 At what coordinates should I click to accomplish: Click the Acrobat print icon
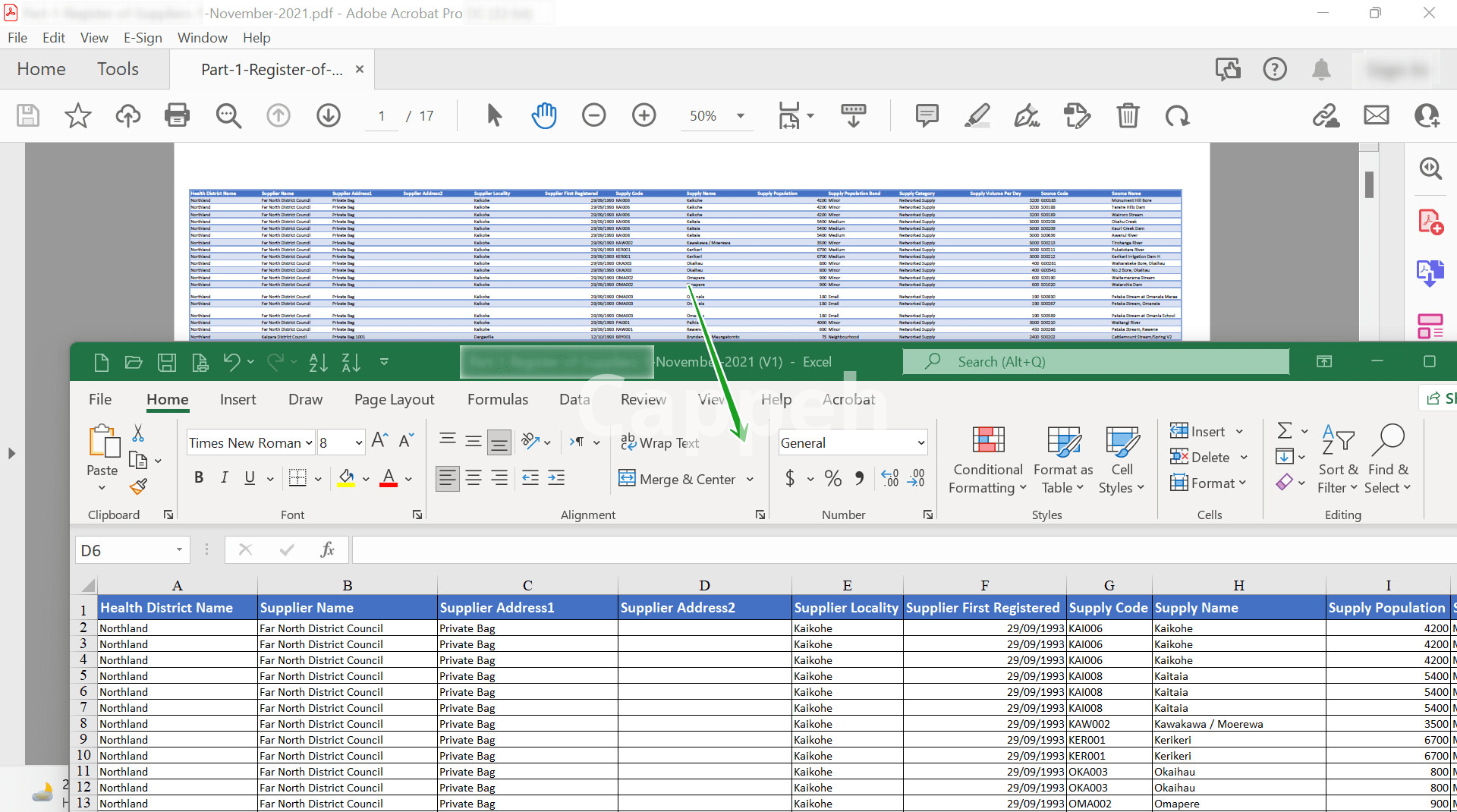(177, 115)
